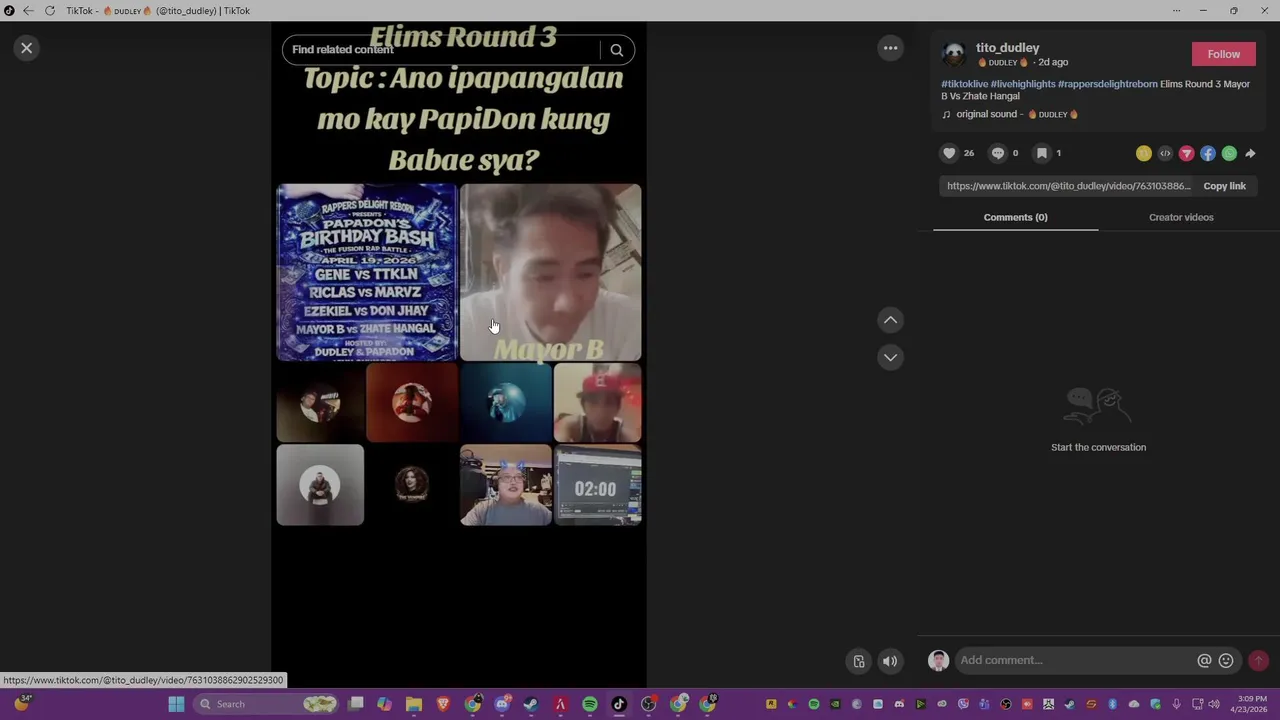
Task: Reload the page with refresh icon
Action: coord(49,10)
